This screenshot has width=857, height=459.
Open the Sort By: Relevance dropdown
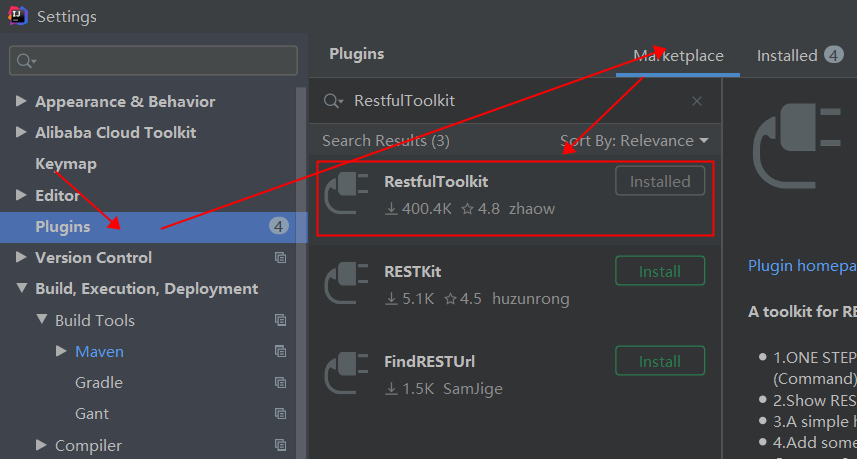click(x=634, y=141)
